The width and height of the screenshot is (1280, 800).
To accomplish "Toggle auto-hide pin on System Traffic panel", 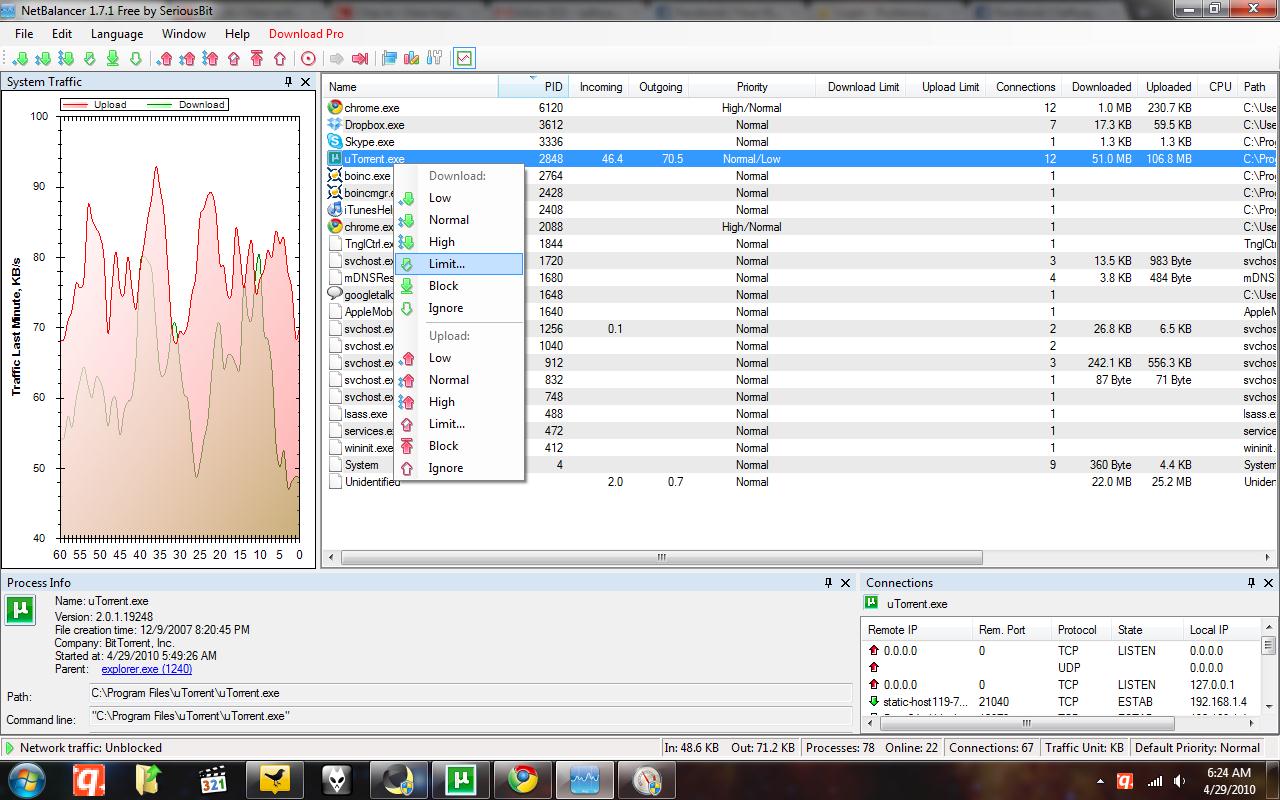I will pyautogui.click(x=289, y=82).
